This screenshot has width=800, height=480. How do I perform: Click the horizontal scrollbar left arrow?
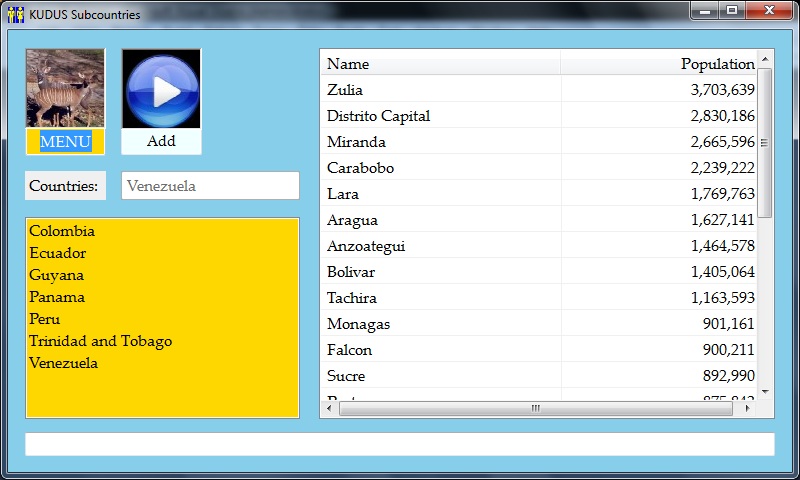tap(329, 408)
